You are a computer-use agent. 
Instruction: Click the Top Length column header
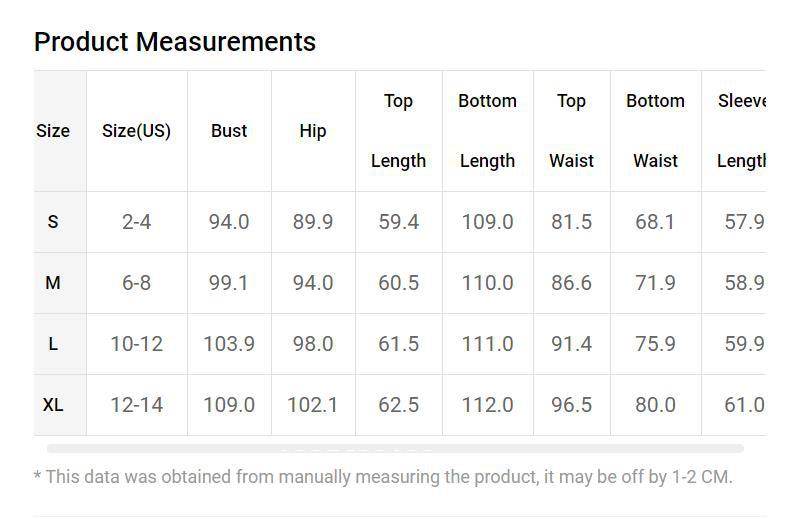coord(398,131)
